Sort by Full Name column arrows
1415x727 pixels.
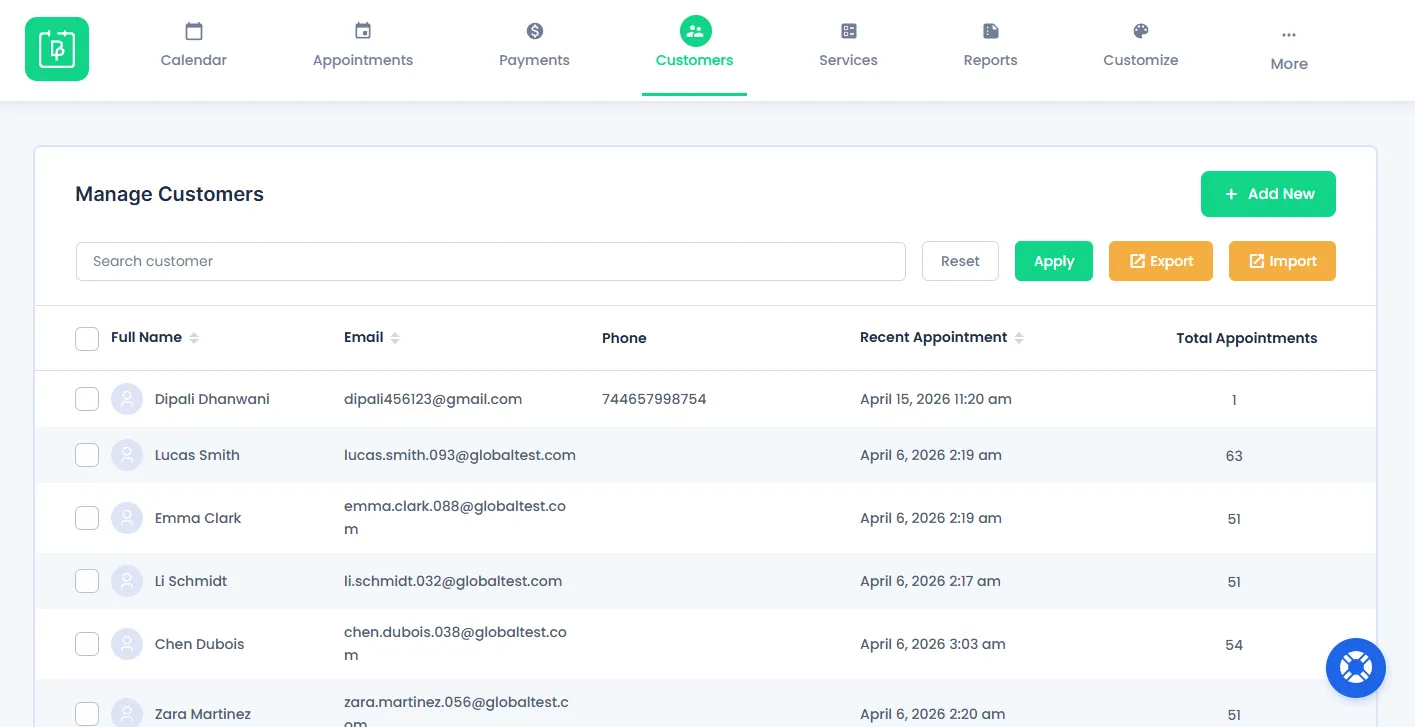click(194, 338)
